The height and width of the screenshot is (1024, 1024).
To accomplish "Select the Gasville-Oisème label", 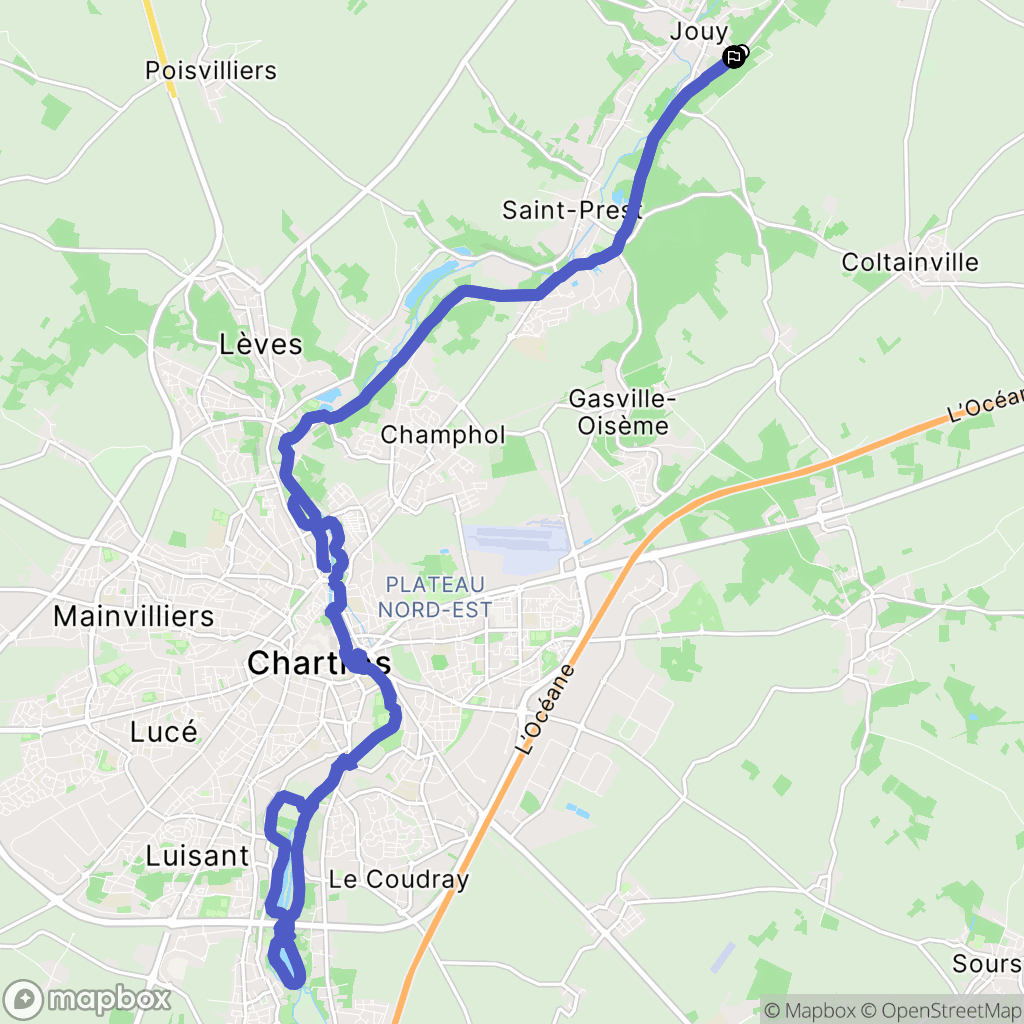I will tap(621, 412).
